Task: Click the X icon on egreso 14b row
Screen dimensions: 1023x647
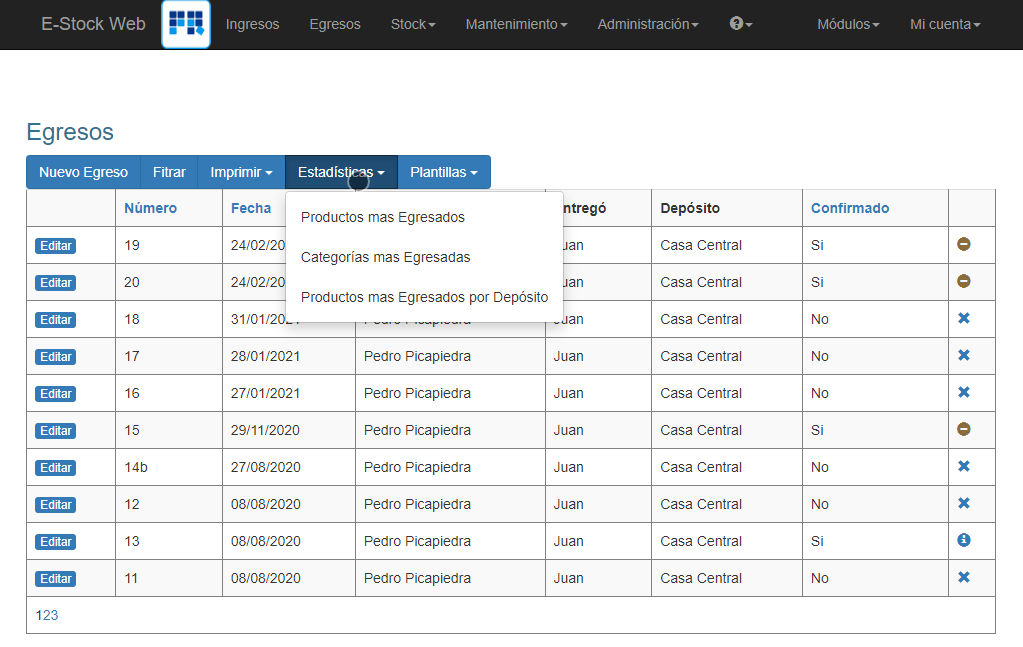Action: pos(963,466)
